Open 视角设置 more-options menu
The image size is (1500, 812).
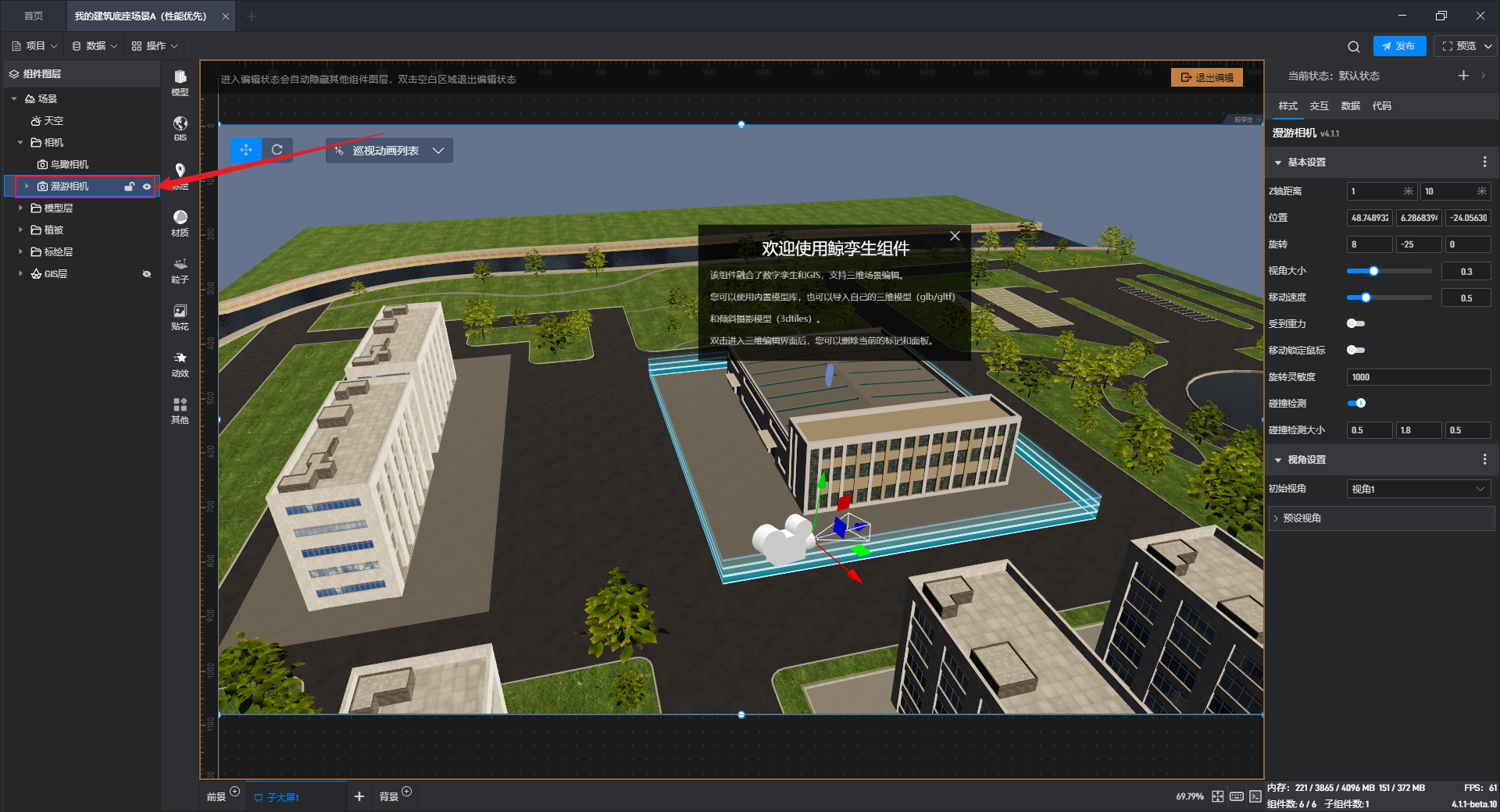[1484, 459]
